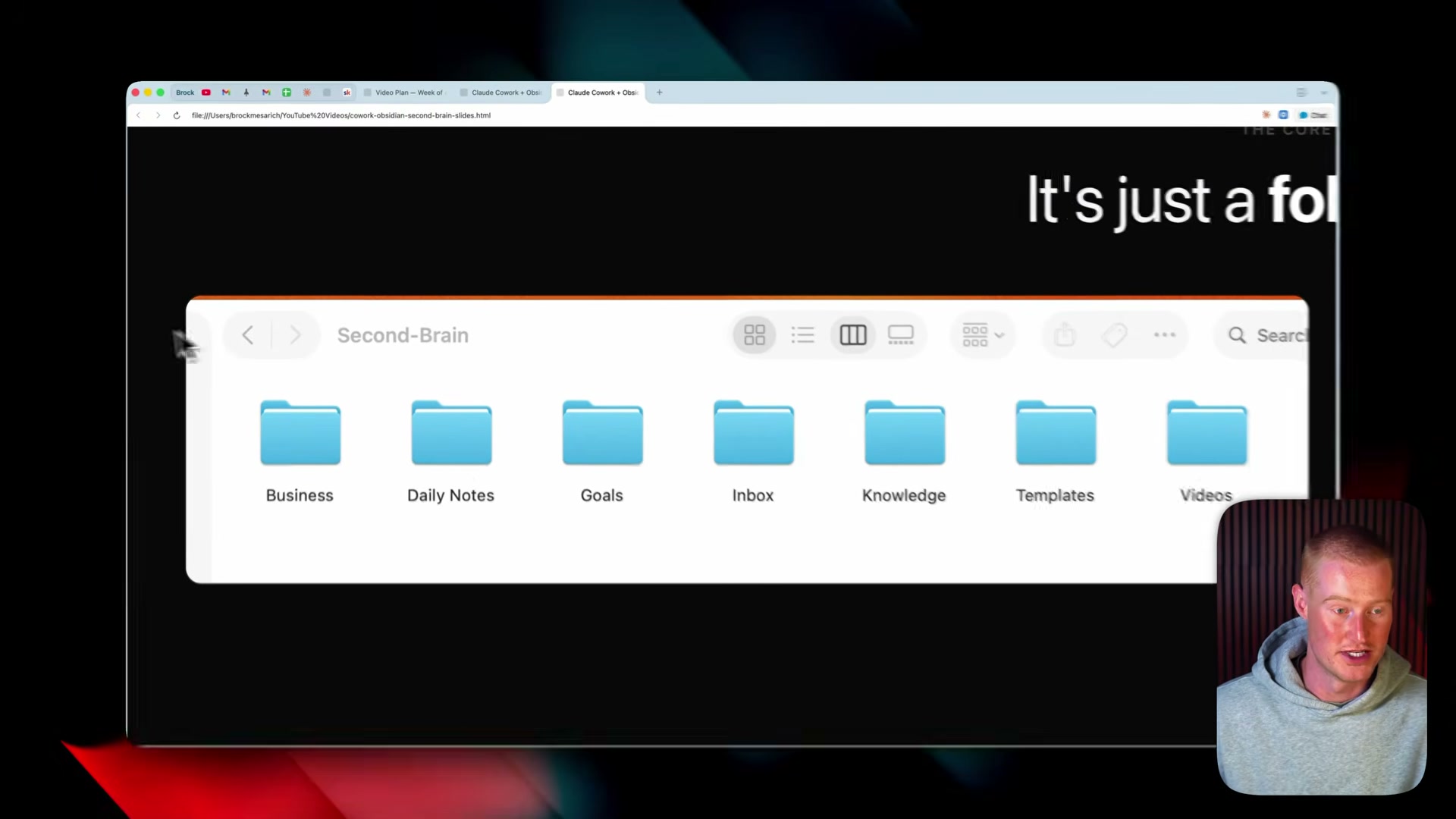The height and width of the screenshot is (819, 1456).
Task: Go back in Finder window
Action: pyautogui.click(x=248, y=335)
